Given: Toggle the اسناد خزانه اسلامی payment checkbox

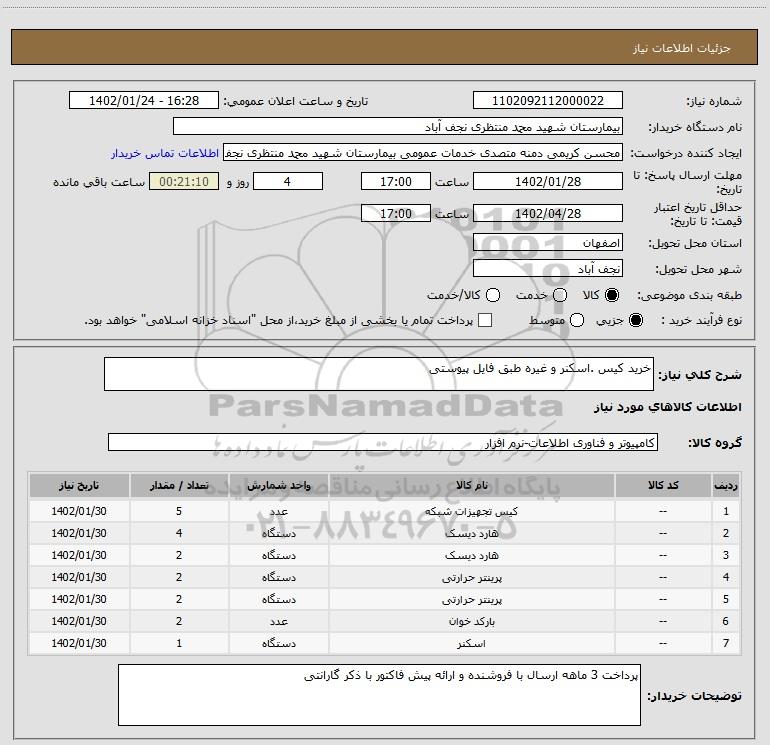Looking at the screenshot, I should (485, 321).
